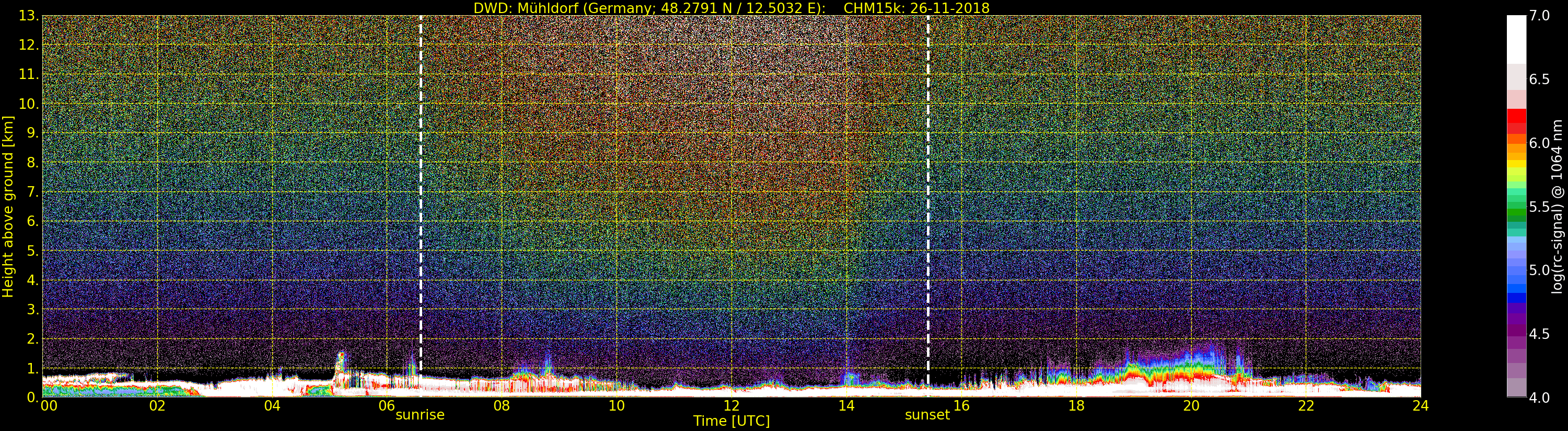Click the "0." tick on the height axis

pyautogui.click(x=32, y=398)
